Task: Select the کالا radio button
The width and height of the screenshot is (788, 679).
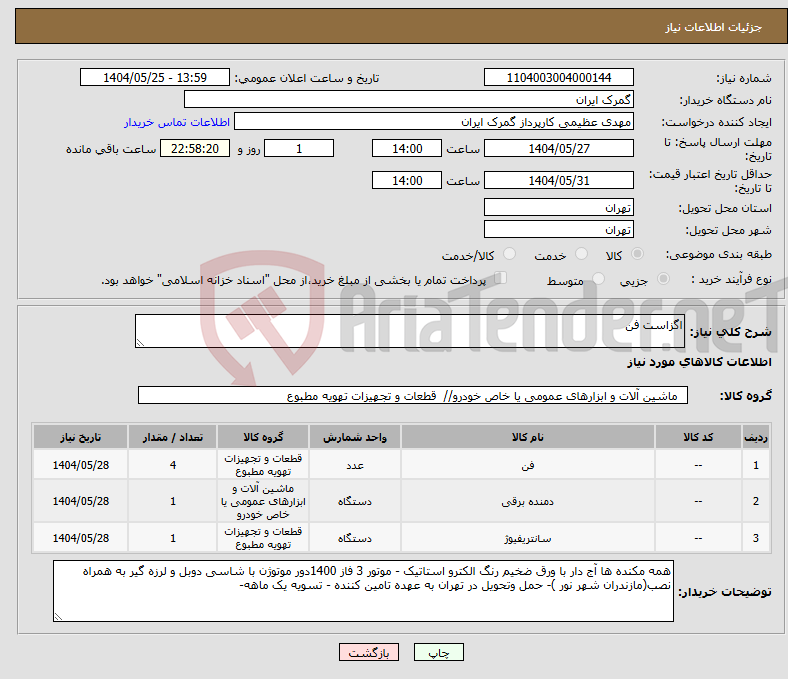Action: pyautogui.click(x=637, y=254)
